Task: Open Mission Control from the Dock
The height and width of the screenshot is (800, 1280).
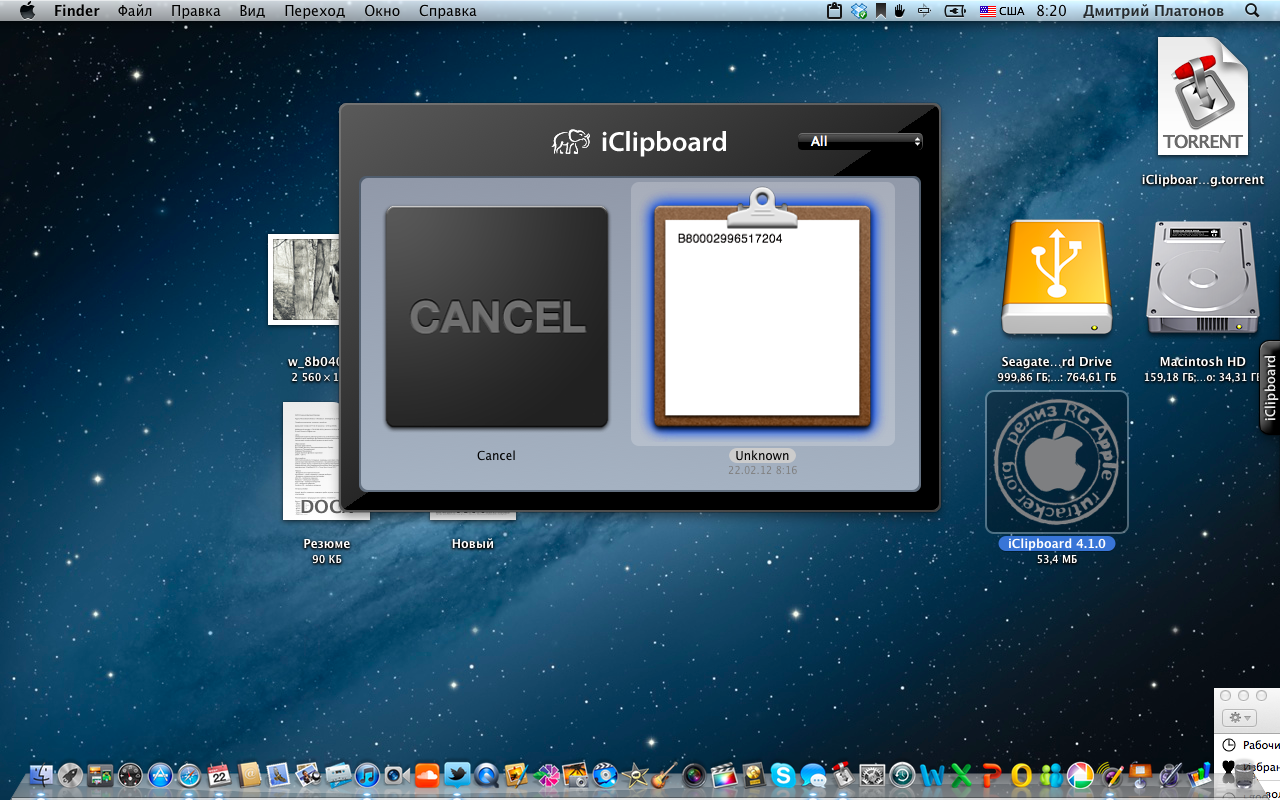Action: coord(100,775)
